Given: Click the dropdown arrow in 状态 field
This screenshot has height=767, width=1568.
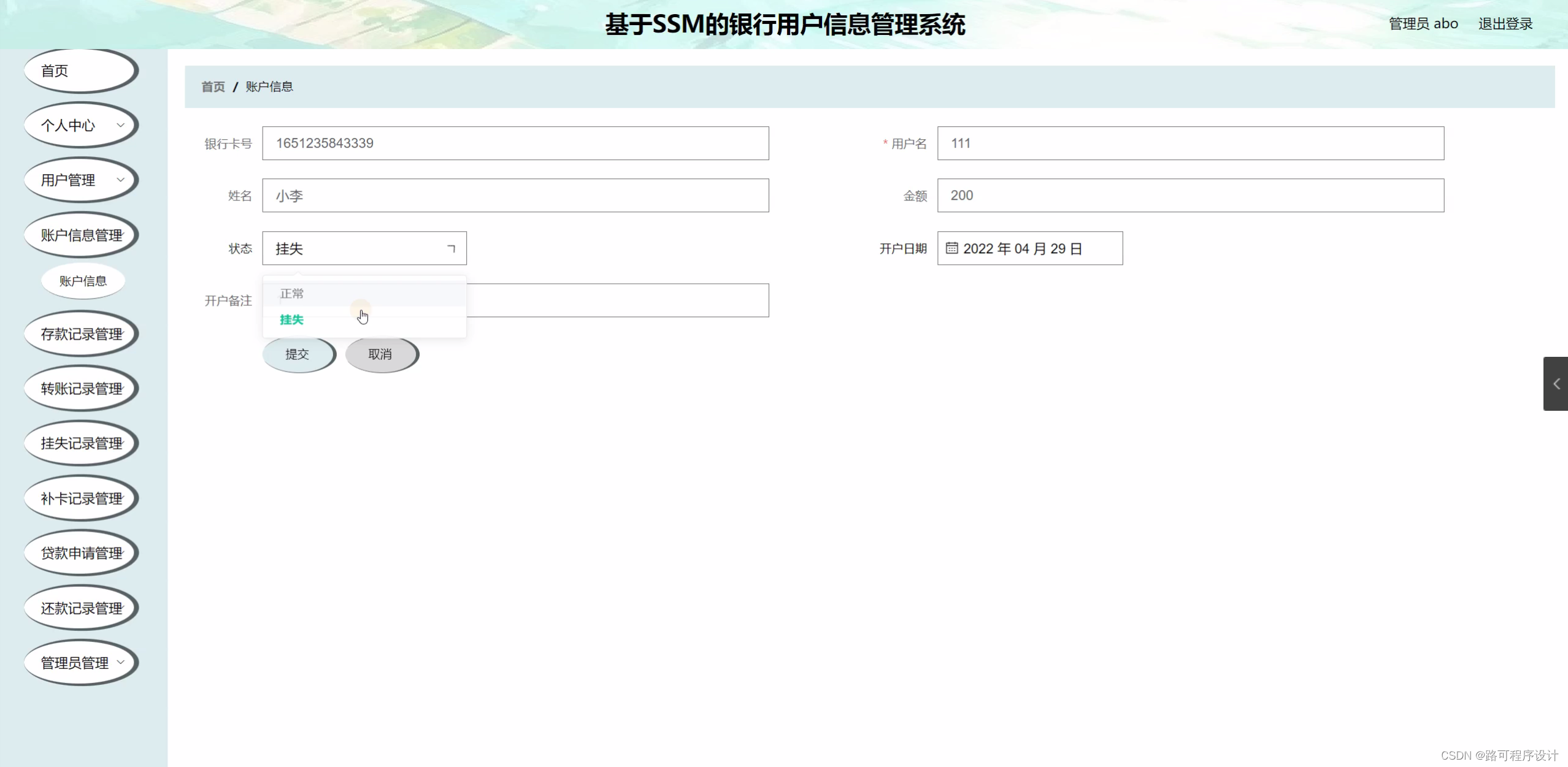Looking at the screenshot, I should pos(452,248).
